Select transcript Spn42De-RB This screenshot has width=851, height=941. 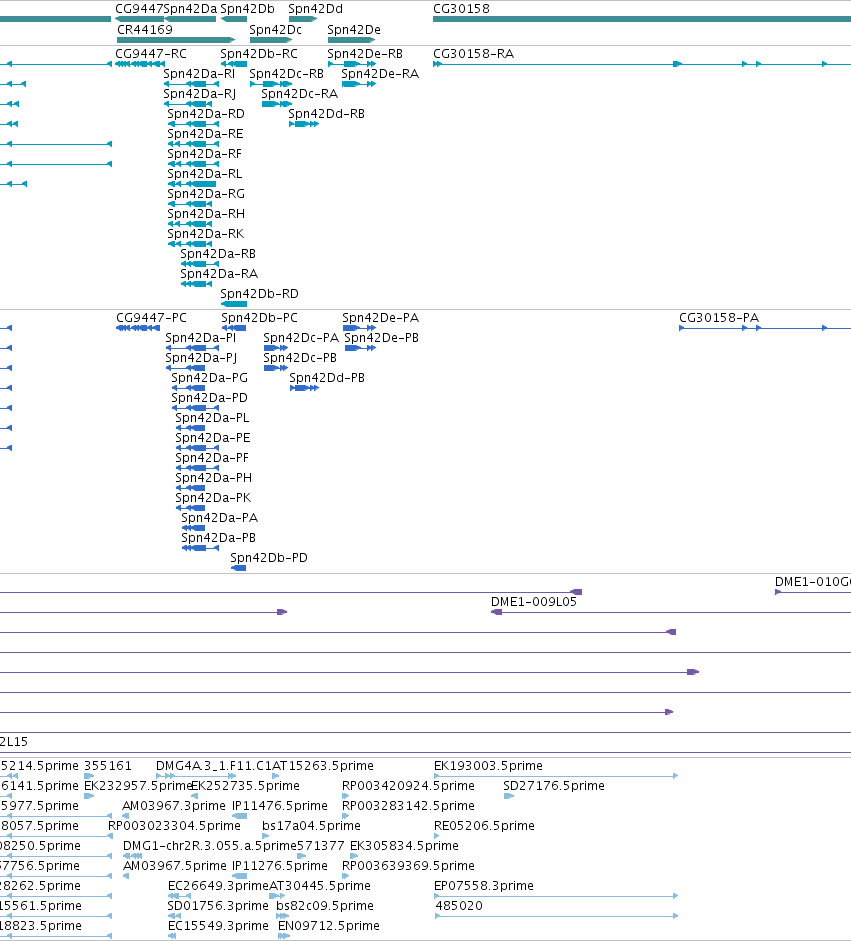(365, 53)
